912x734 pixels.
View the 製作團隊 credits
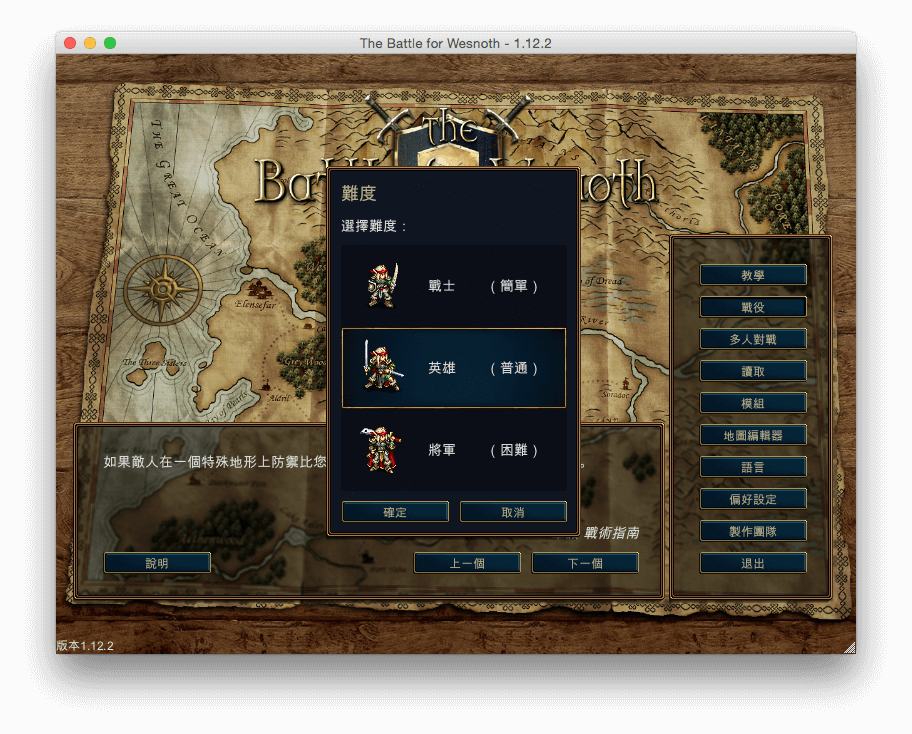[x=753, y=531]
